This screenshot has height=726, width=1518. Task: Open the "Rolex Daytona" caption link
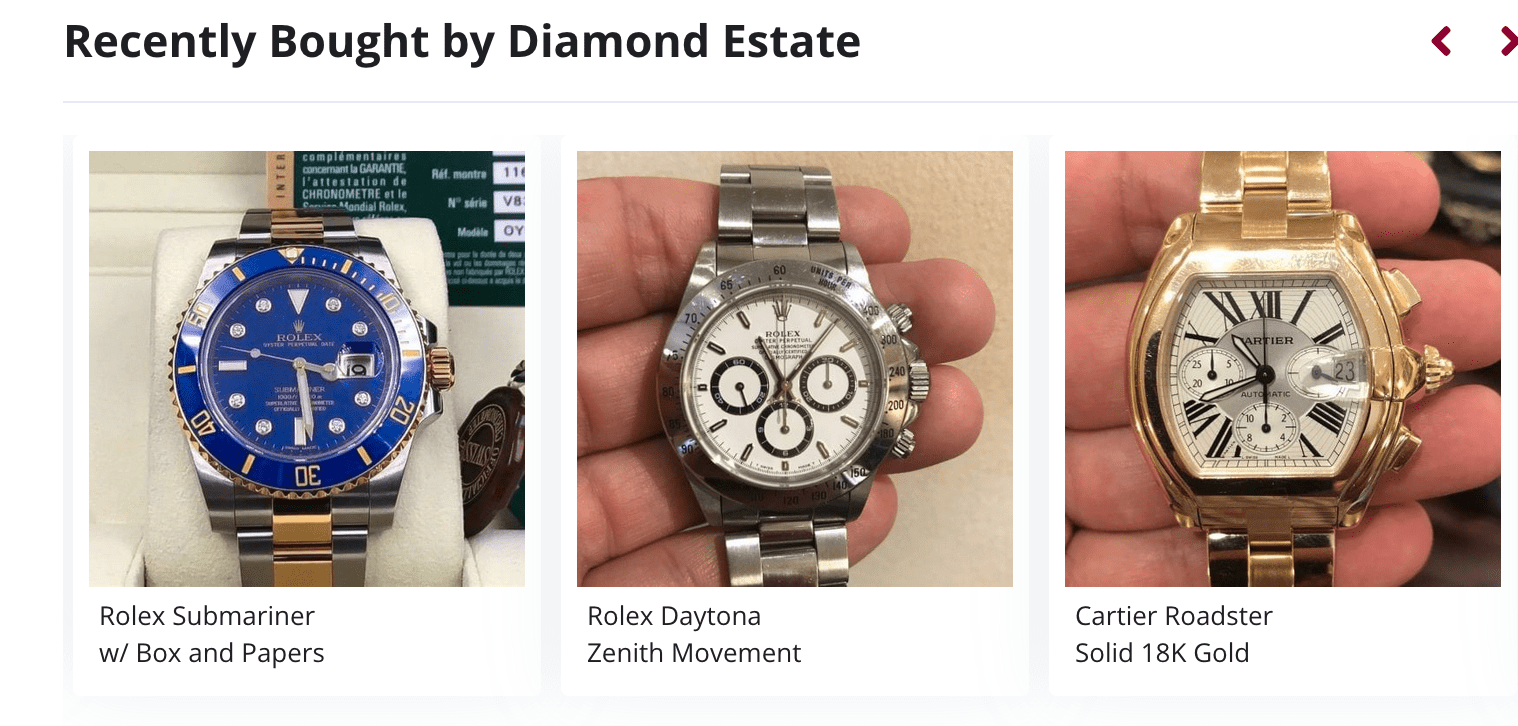coord(674,616)
